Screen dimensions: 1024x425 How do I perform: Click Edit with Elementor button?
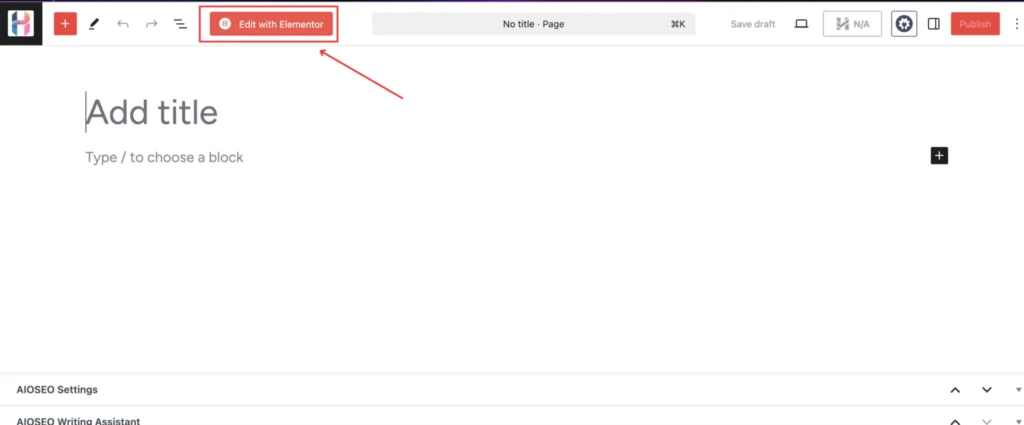coord(271,24)
